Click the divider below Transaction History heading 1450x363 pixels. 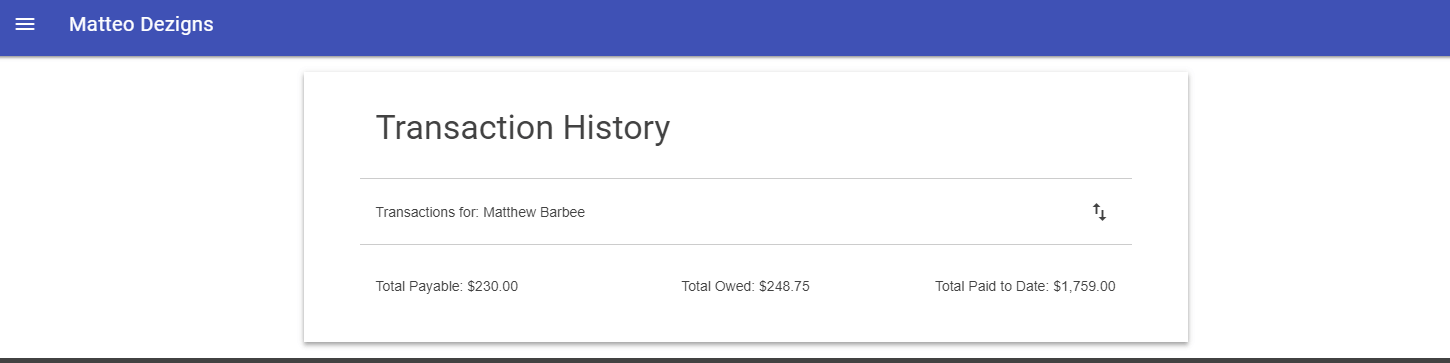coord(746,178)
